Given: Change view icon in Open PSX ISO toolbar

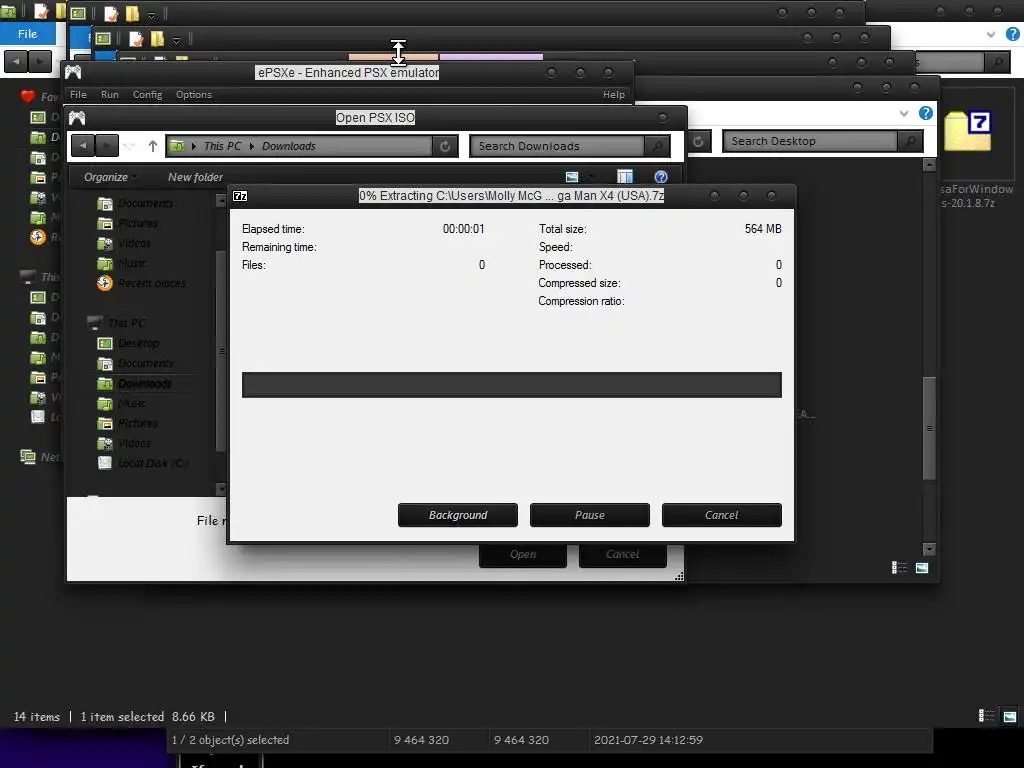Looking at the screenshot, I should coord(572,177).
